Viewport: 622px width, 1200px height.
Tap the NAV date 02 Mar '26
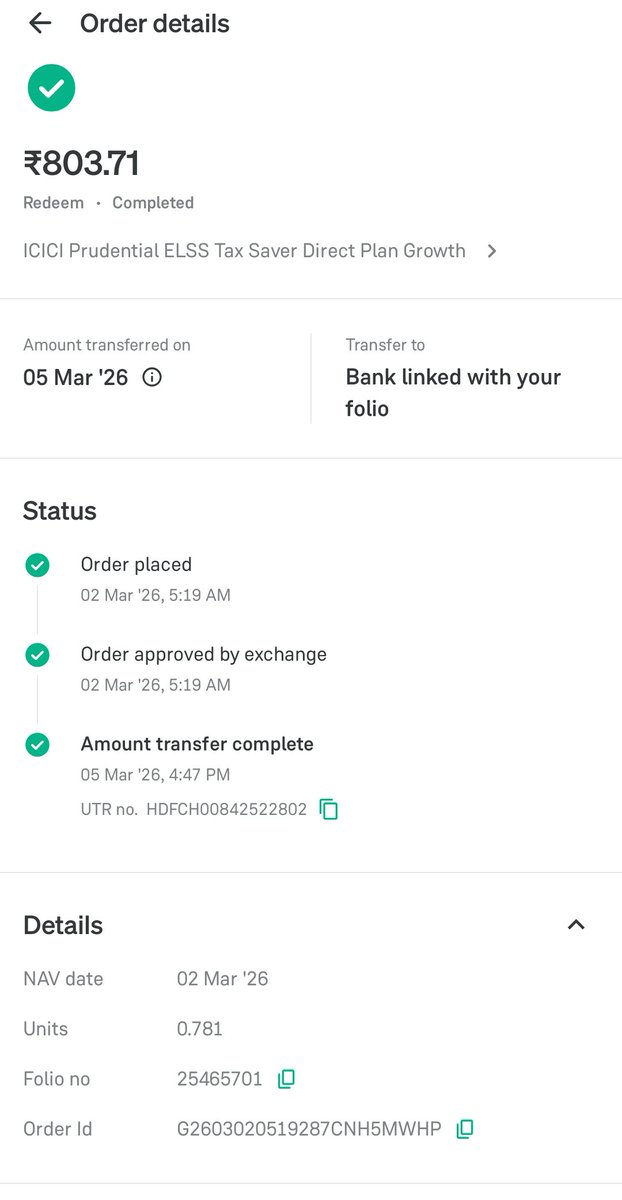coord(223,979)
